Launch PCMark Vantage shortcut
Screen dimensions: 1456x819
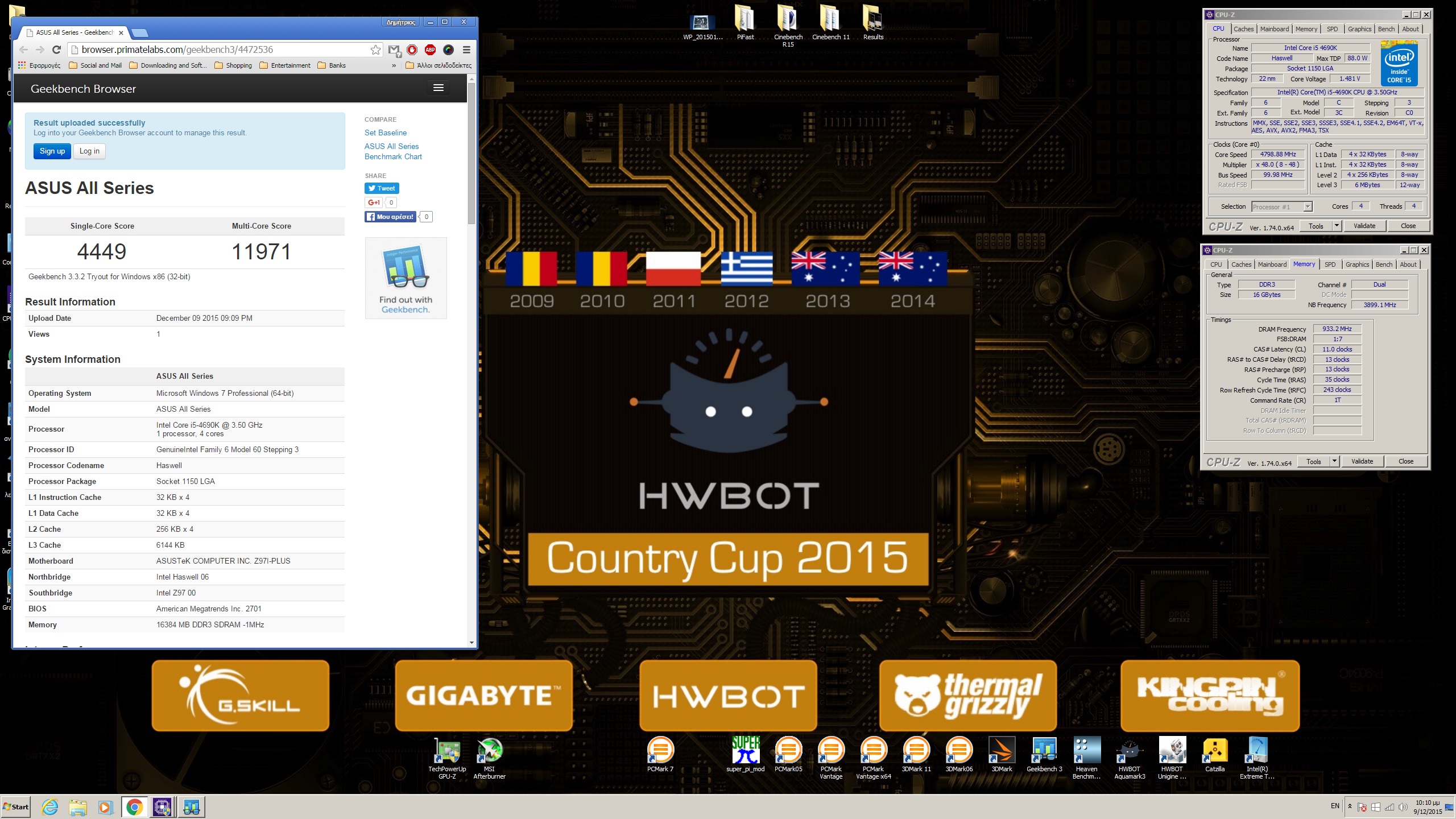coord(831,758)
